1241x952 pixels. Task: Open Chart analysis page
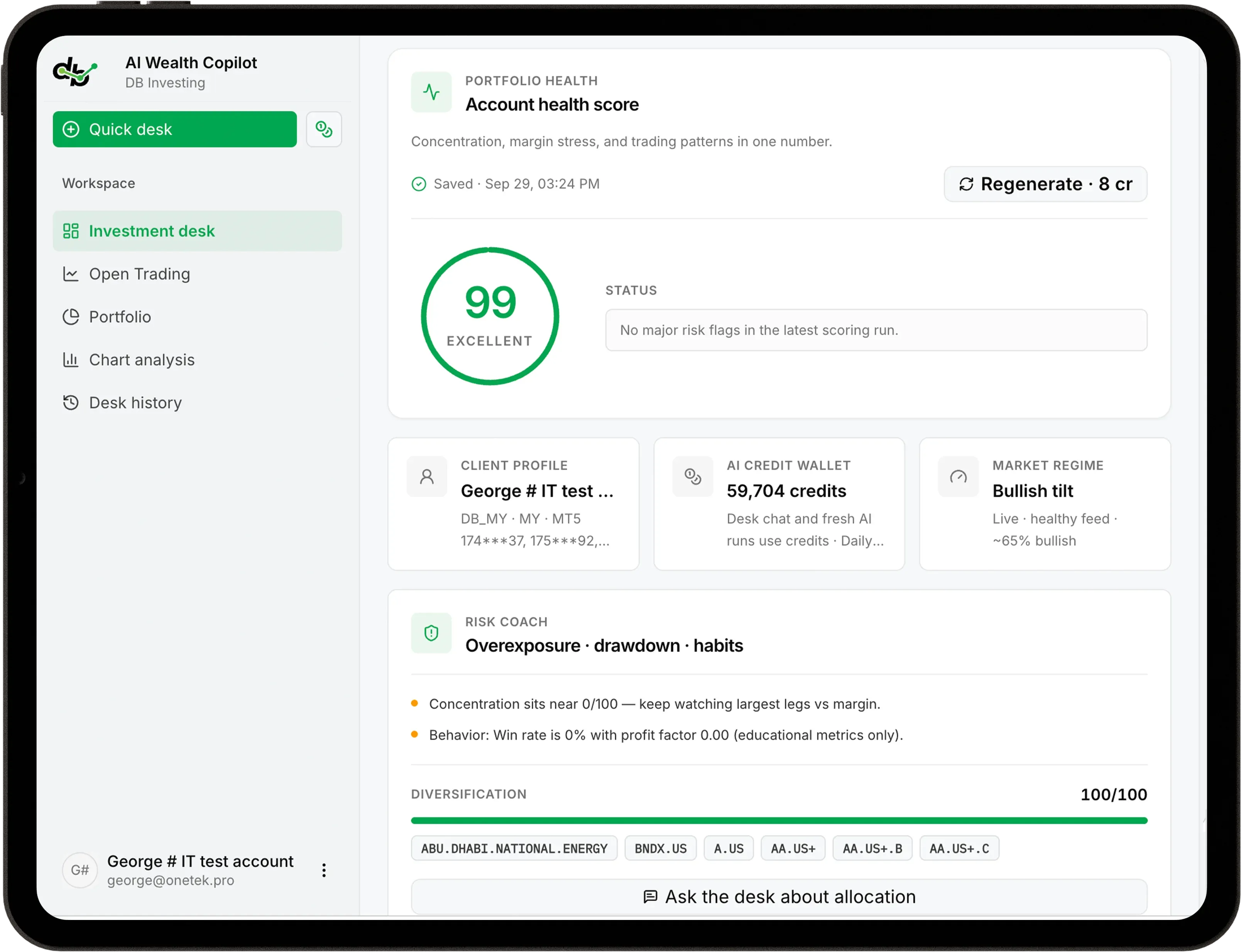tap(197, 360)
